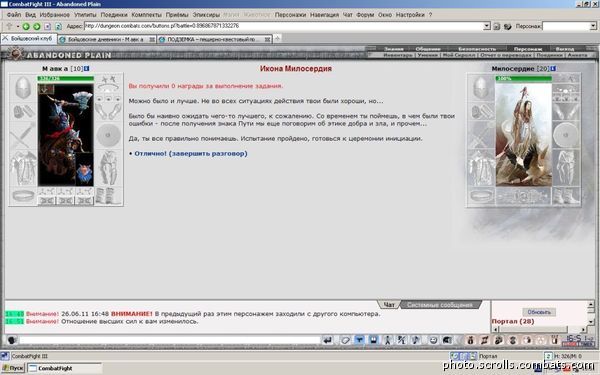Open a new tab with the plus button
Screen dimensions: 600x375
(x=277, y=38)
